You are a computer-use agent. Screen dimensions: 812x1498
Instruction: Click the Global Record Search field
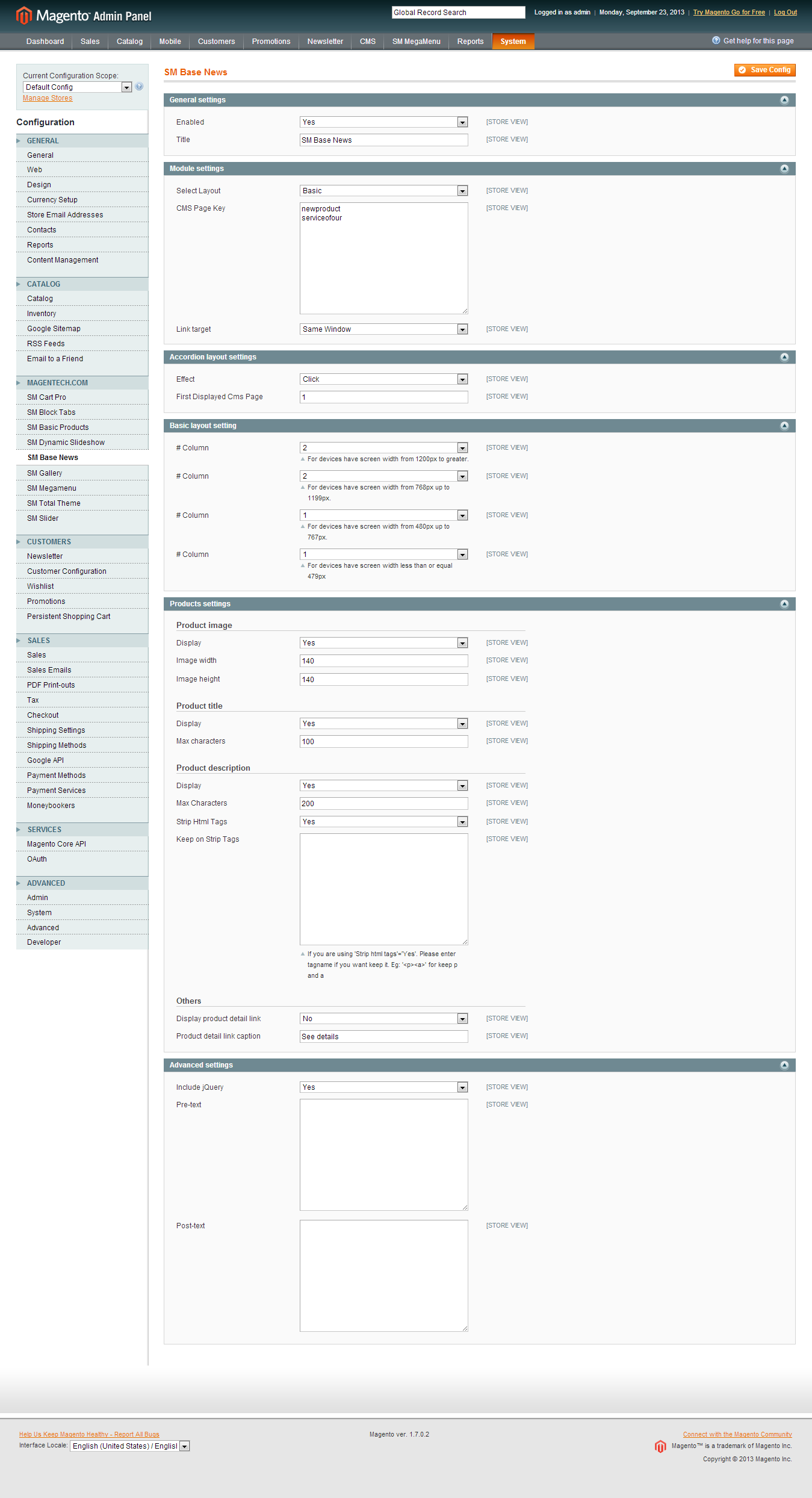tap(459, 13)
